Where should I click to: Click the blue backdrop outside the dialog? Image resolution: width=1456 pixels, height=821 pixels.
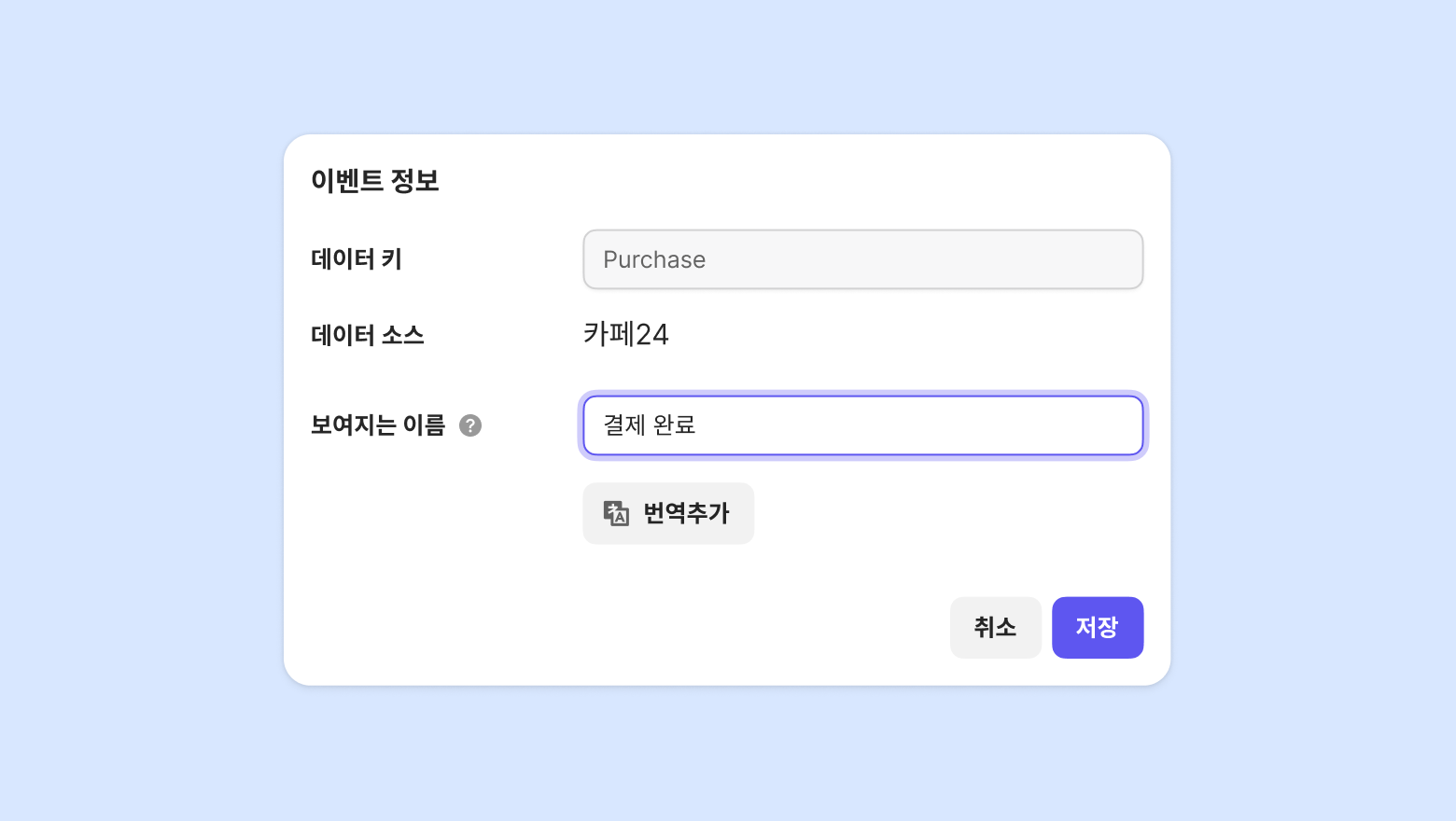pyautogui.click(x=140, y=410)
